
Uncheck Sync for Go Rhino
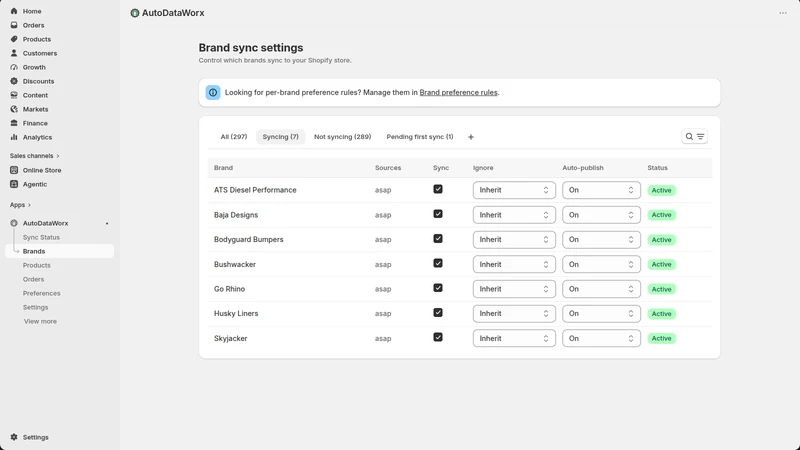[438, 288]
